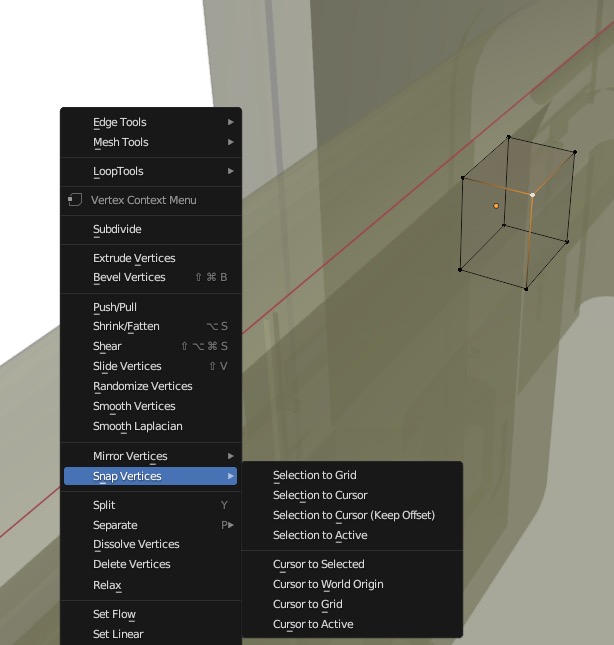Click the white active vertex of the cube
Viewport: 614px width, 645px height.
pyautogui.click(x=533, y=195)
